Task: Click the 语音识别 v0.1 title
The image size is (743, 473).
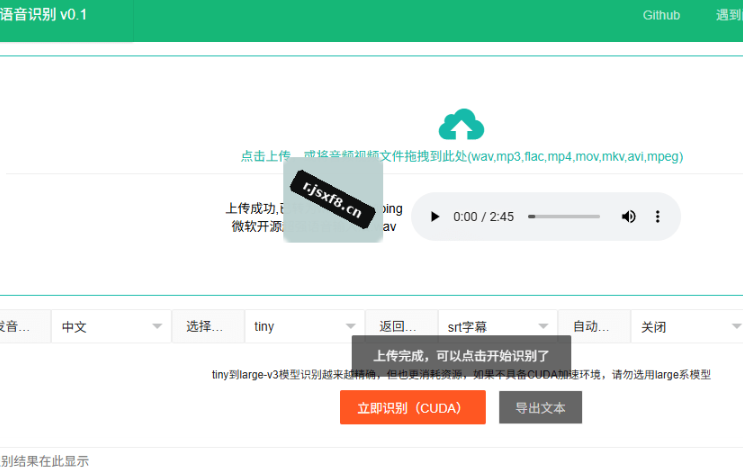Action: pyautogui.click(x=43, y=14)
